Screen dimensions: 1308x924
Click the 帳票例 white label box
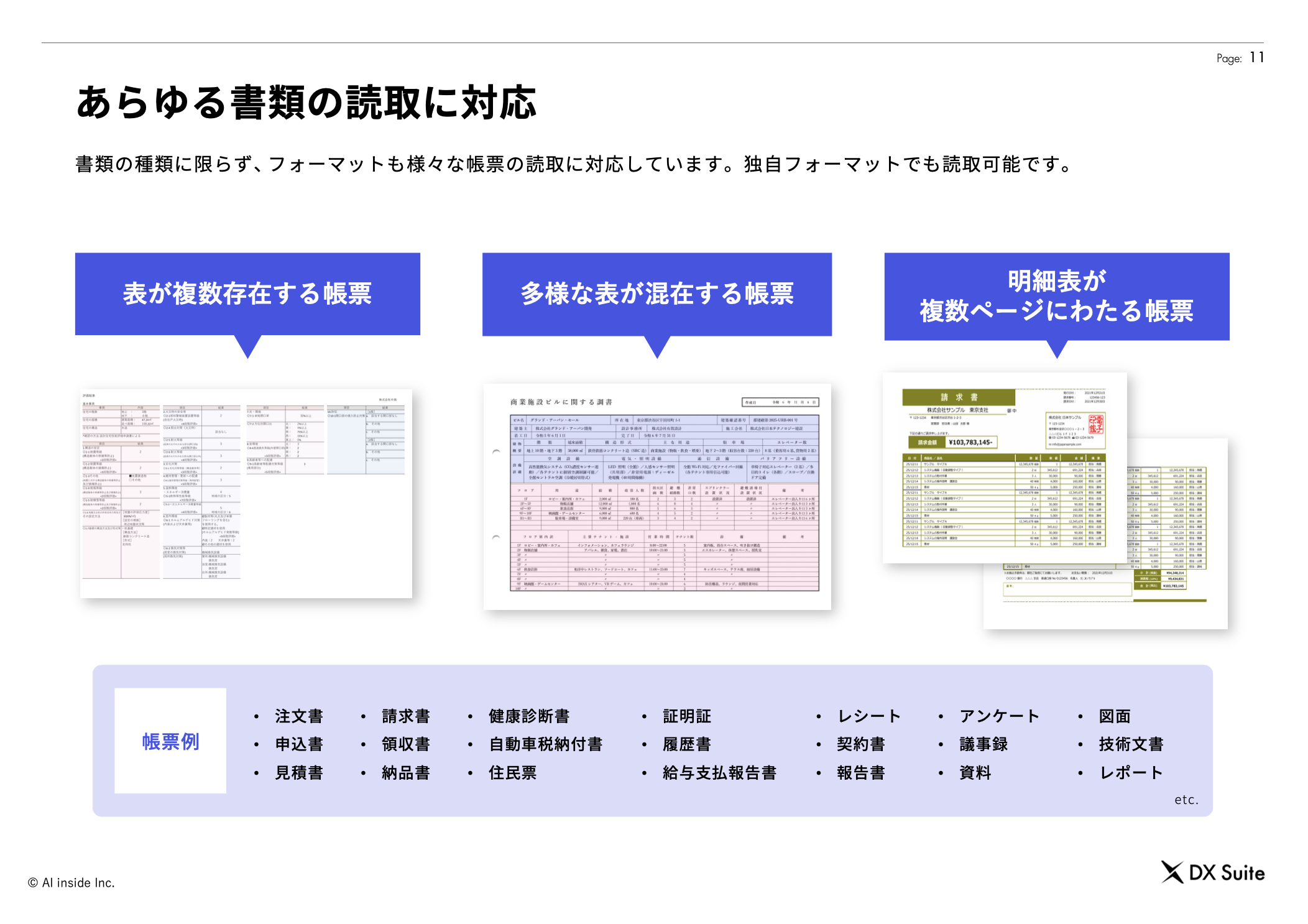coord(170,741)
